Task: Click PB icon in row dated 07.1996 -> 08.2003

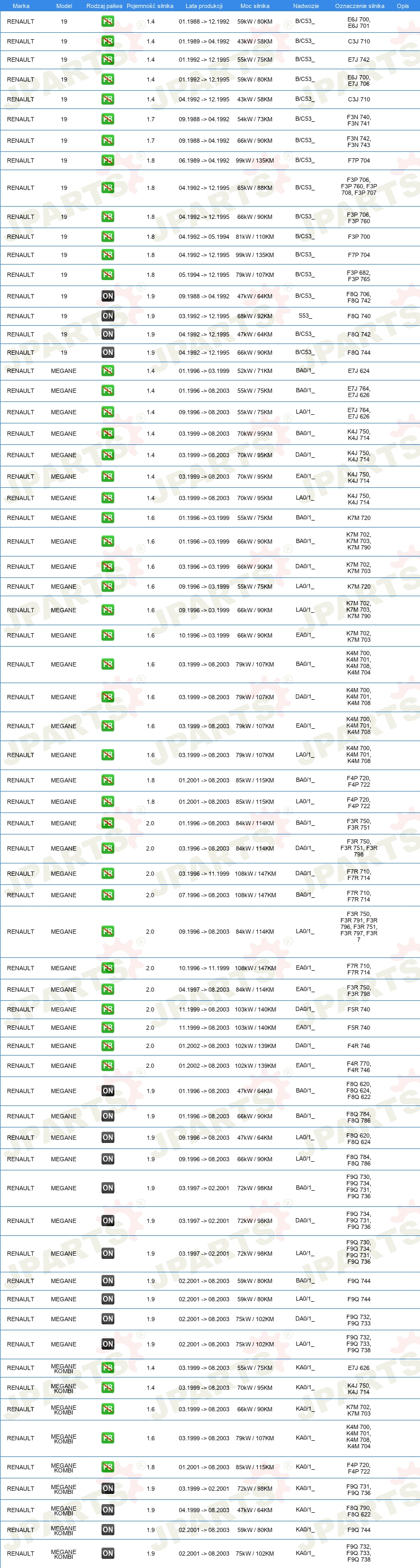Action: coord(108,895)
